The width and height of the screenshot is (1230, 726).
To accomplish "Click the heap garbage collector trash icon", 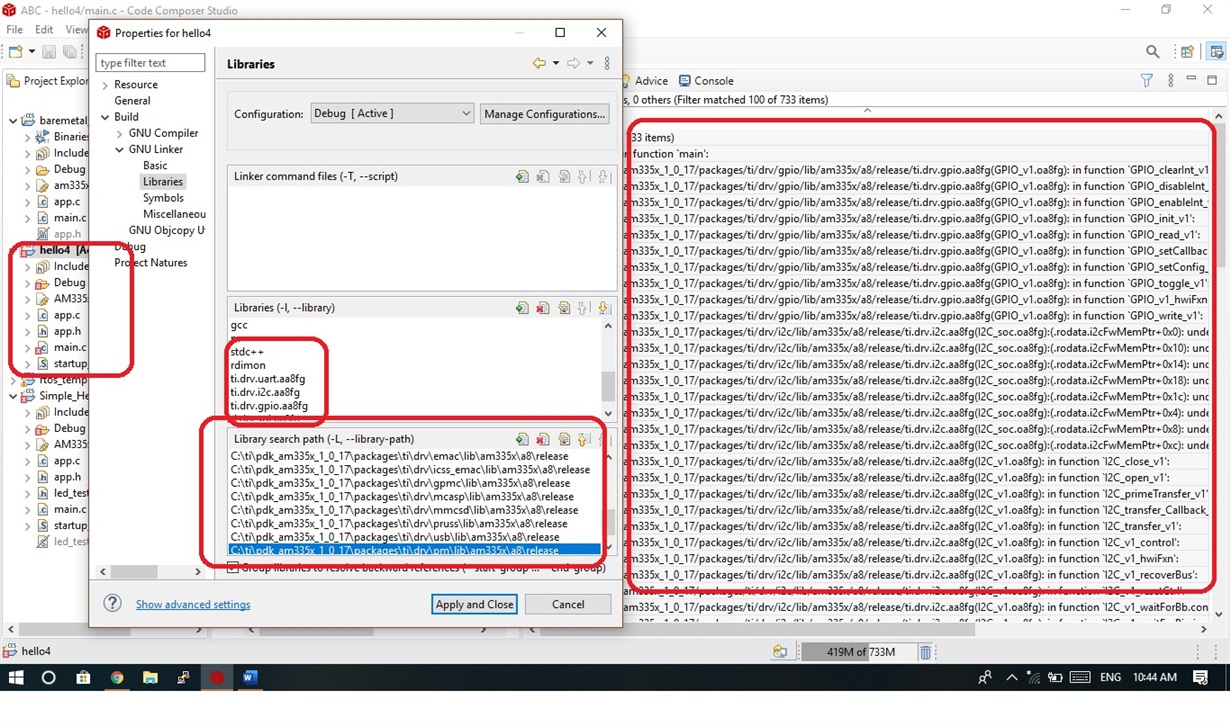I will tap(926, 652).
